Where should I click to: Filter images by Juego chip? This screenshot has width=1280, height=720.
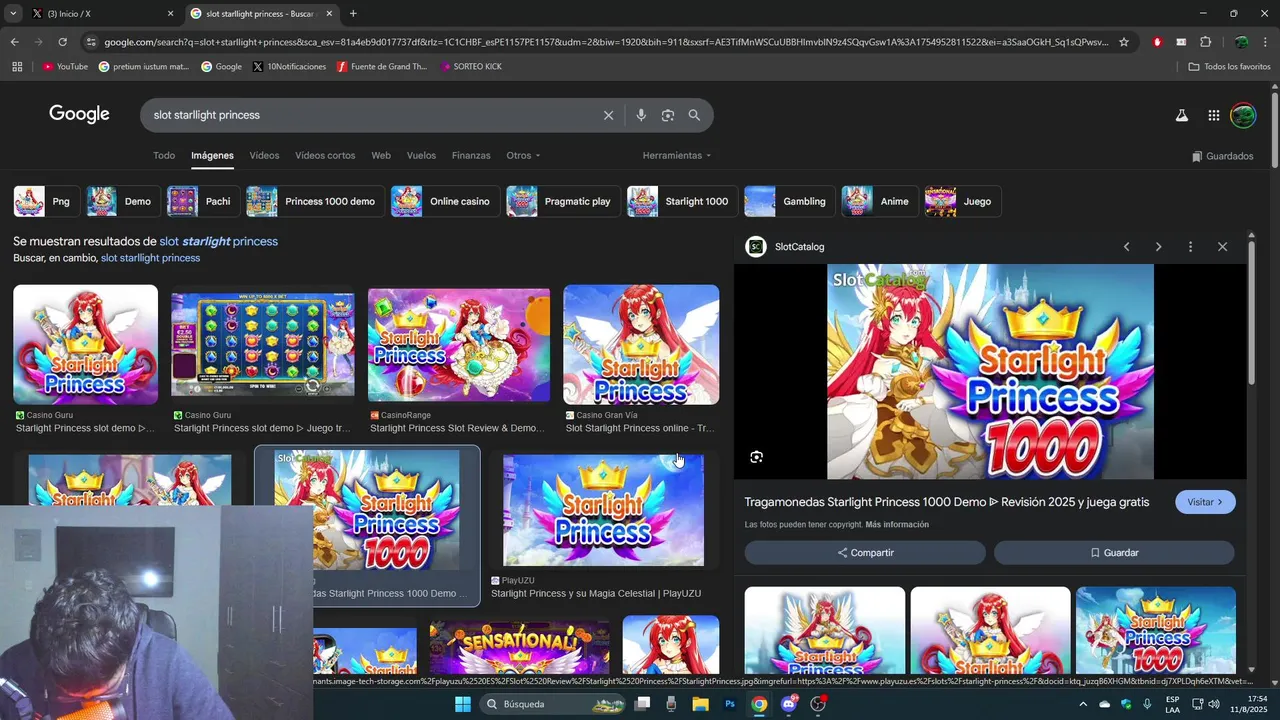[962, 202]
